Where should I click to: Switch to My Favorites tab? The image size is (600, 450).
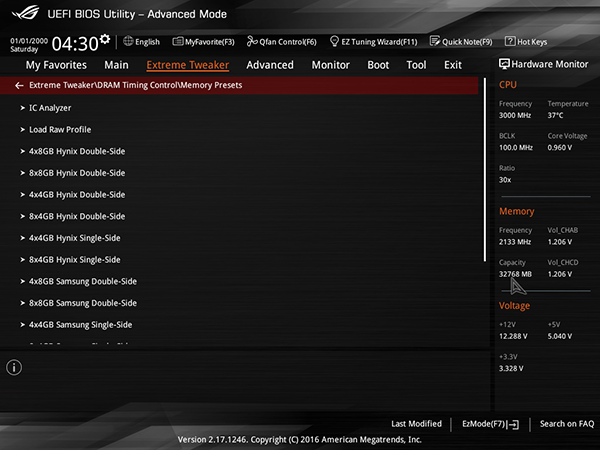56,65
